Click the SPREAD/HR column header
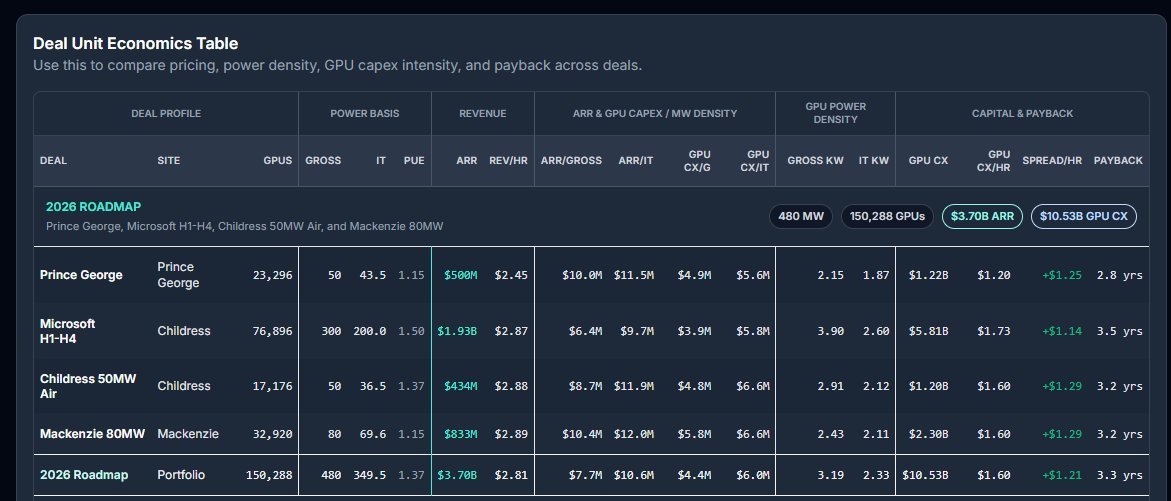Image resolution: width=1171 pixels, height=501 pixels. click(x=1052, y=161)
